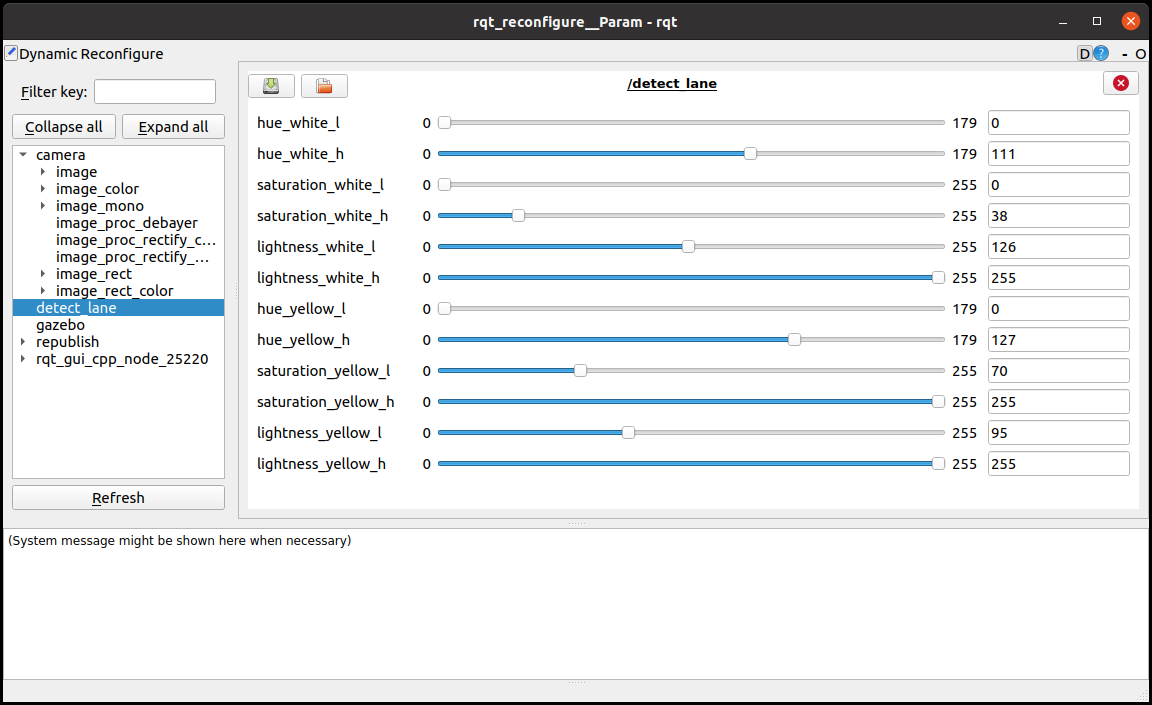This screenshot has width=1152, height=705.
Task: Click the D dock-widget button
Action: (1084, 54)
